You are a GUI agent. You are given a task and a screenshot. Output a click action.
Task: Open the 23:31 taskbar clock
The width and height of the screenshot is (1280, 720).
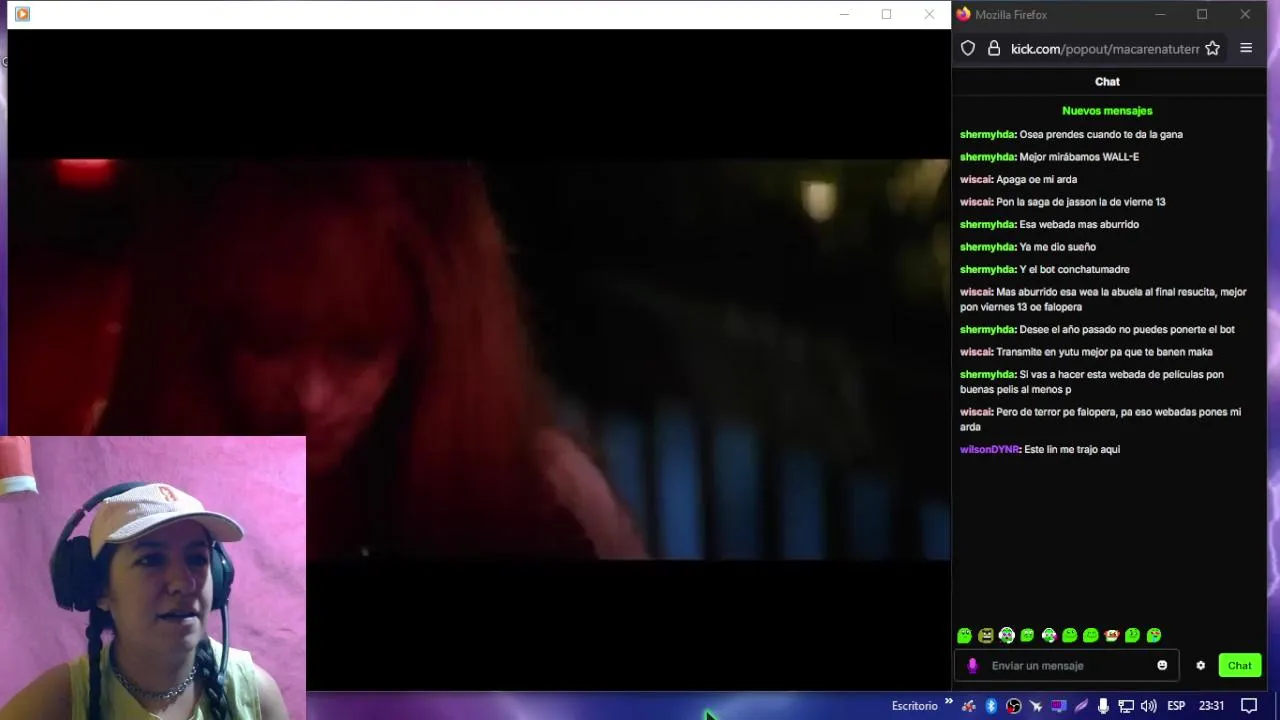click(x=1211, y=706)
